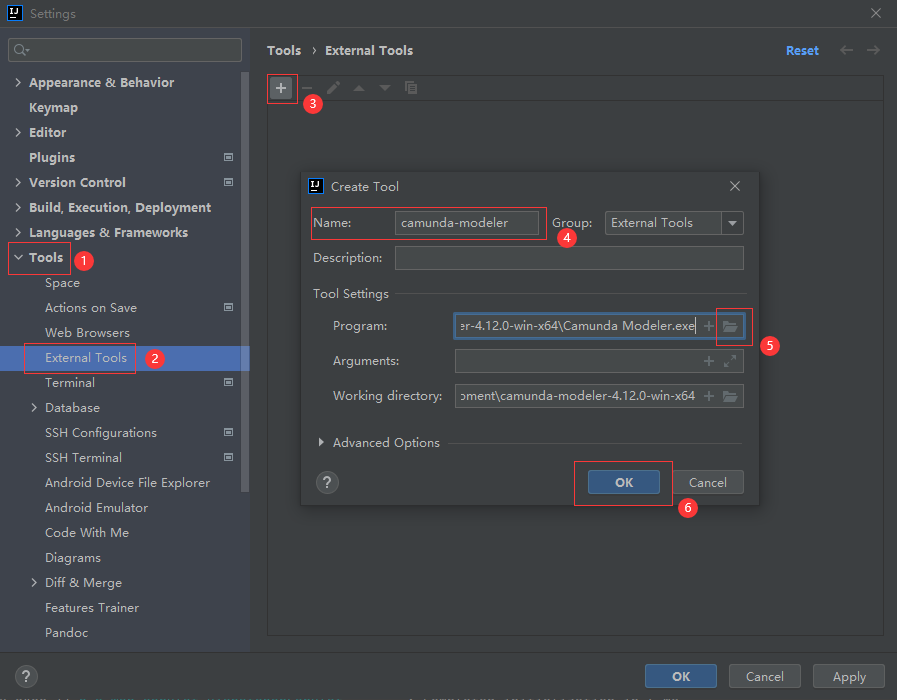Insert macro into Arguments field

(709, 361)
